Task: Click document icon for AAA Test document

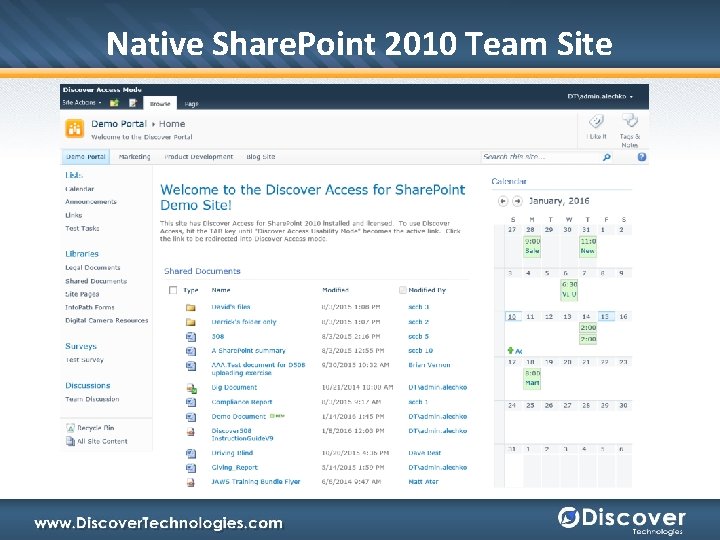Action: [191, 366]
